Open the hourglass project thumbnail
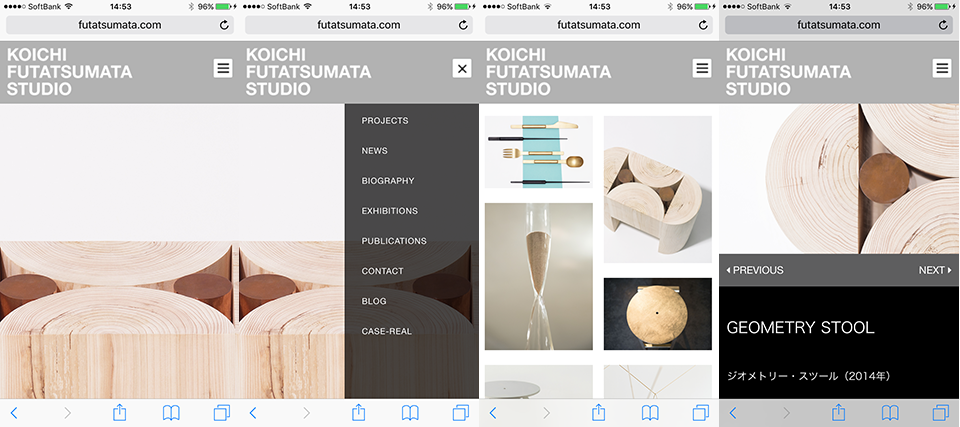Viewport: 960px width, 427px height. pyautogui.click(x=539, y=276)
